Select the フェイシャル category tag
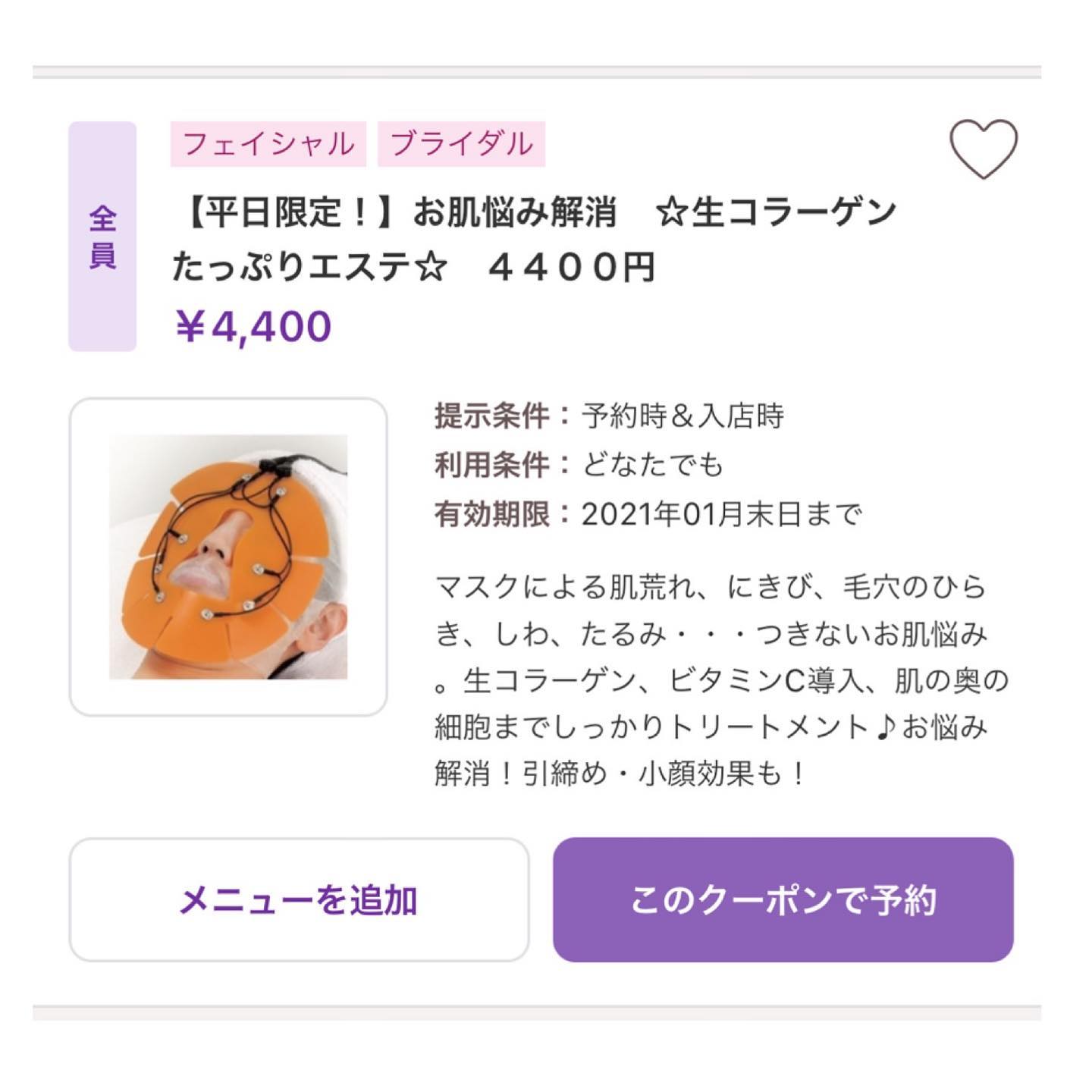 click(x=268, y=144)
